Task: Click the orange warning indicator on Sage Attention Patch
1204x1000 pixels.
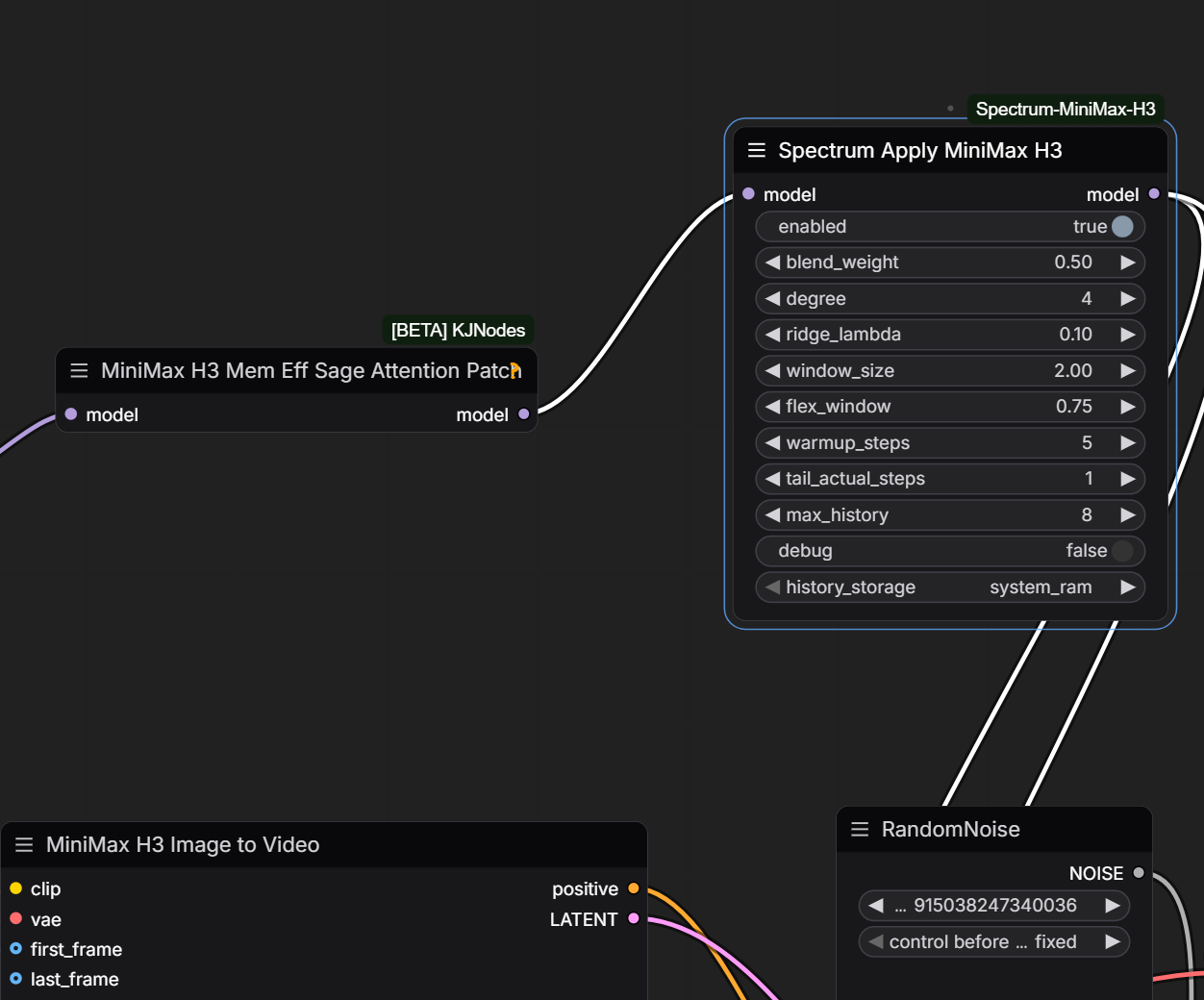Action: point(515,369)
